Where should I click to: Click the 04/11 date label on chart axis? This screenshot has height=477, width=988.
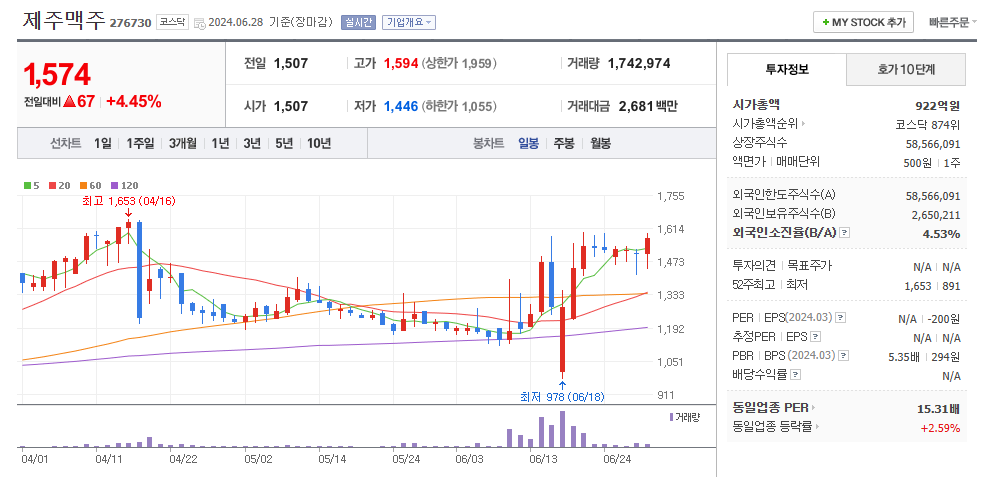pyautogui.click(x=108, y=459)
